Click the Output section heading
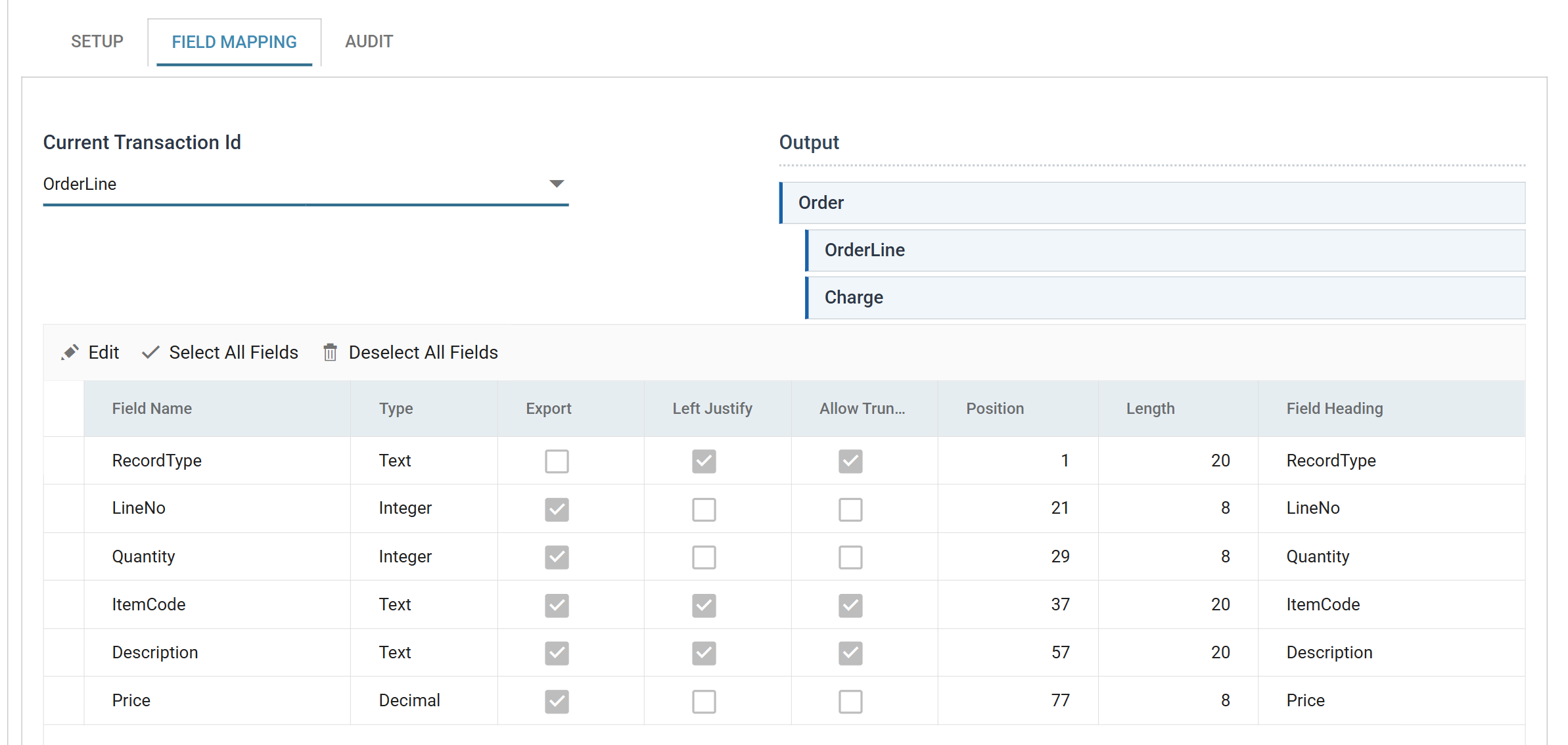This screenshot has width=1568, height=745. pos(809,143)
